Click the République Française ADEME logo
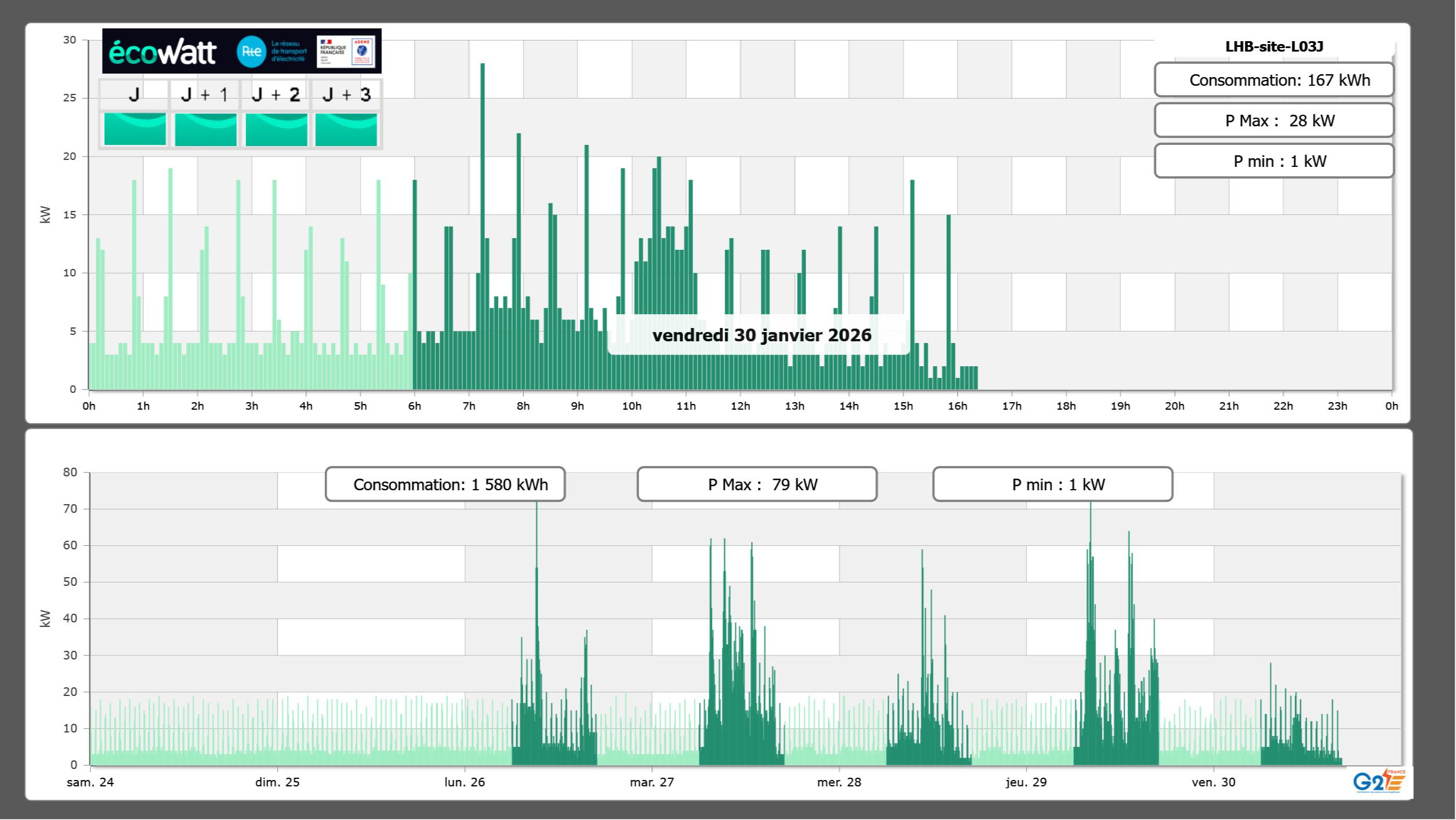Screen dimensions: 1456x820 coord(346,52)
